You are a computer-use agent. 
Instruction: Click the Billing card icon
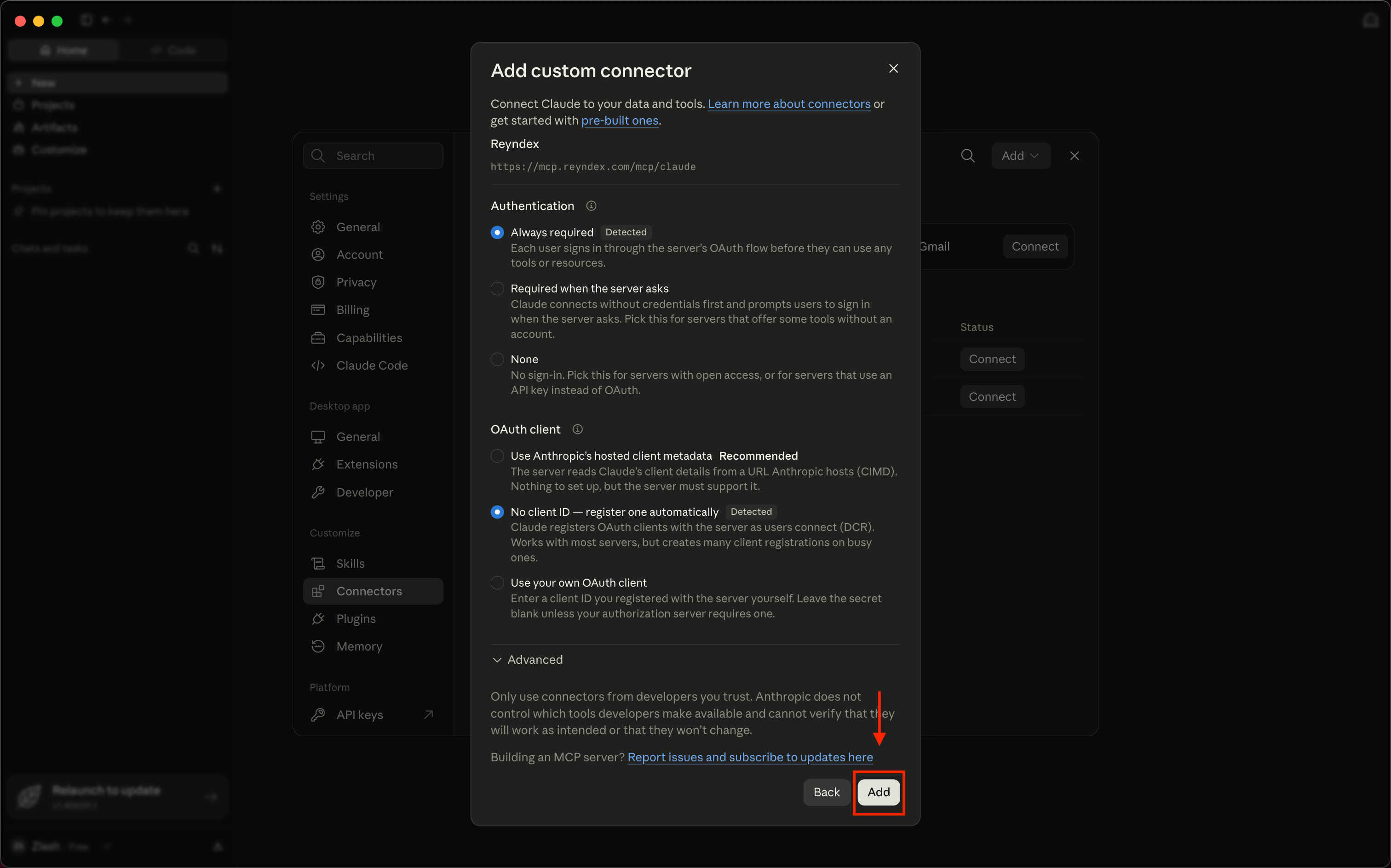318,310
